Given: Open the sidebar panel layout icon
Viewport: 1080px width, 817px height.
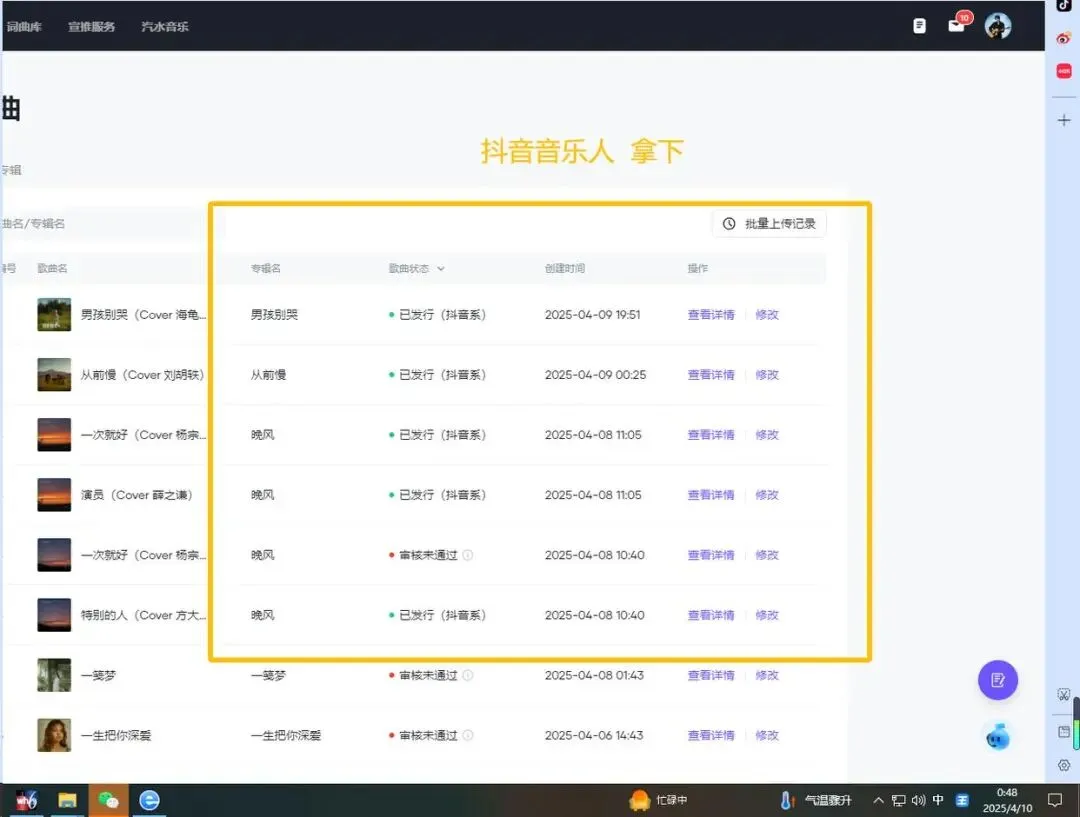Looking at the screenshot, I should [1064, 732].
